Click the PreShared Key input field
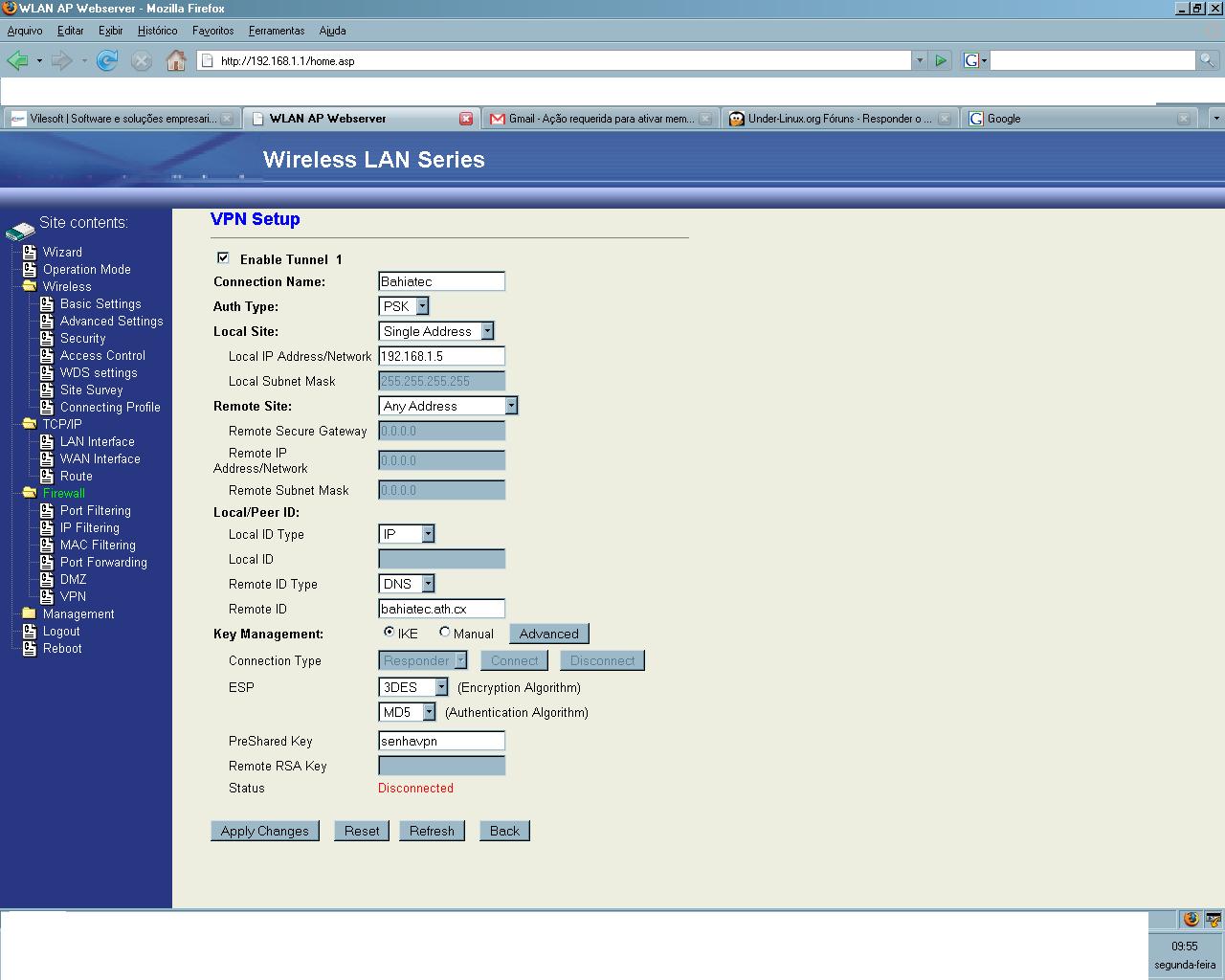This screenshot has width=1225, height=980. click(x=441, y=741)
